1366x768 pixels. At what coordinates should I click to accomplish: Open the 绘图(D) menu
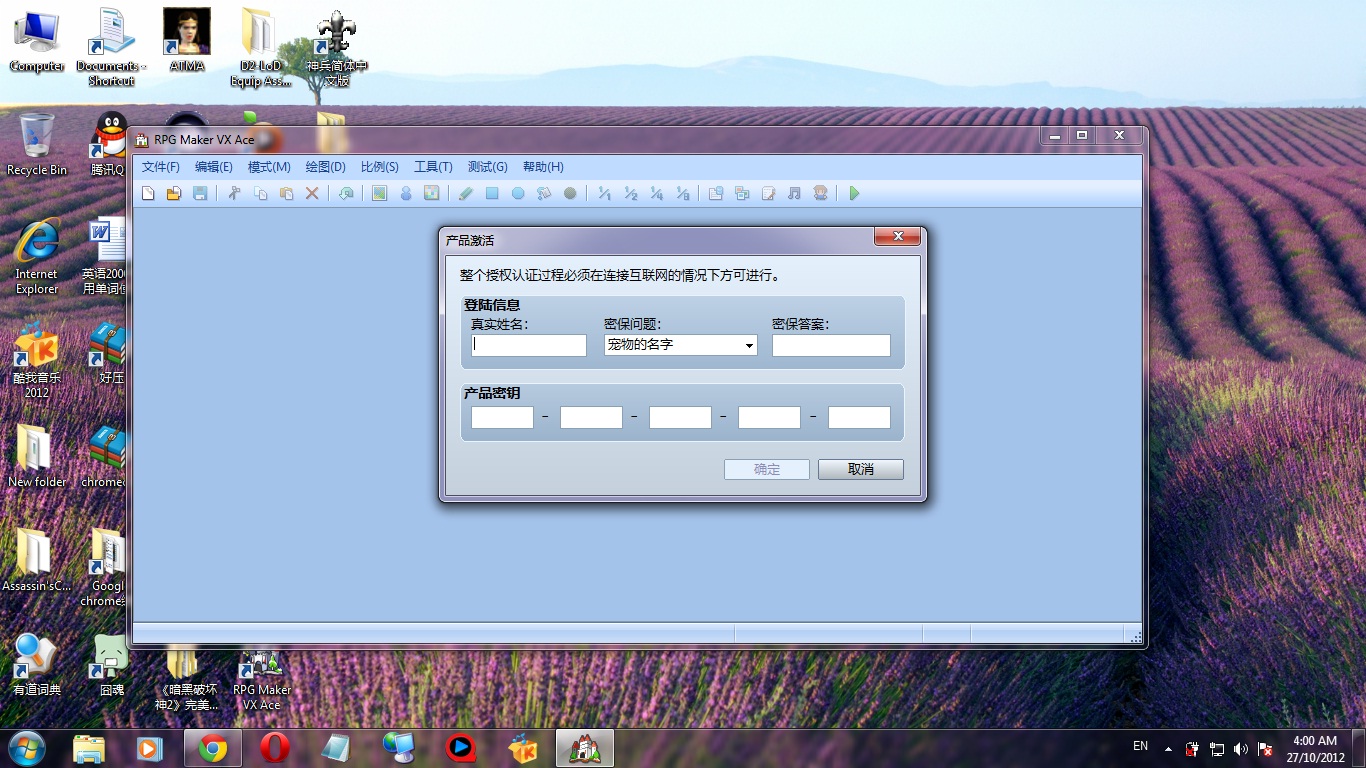[325, 167]
